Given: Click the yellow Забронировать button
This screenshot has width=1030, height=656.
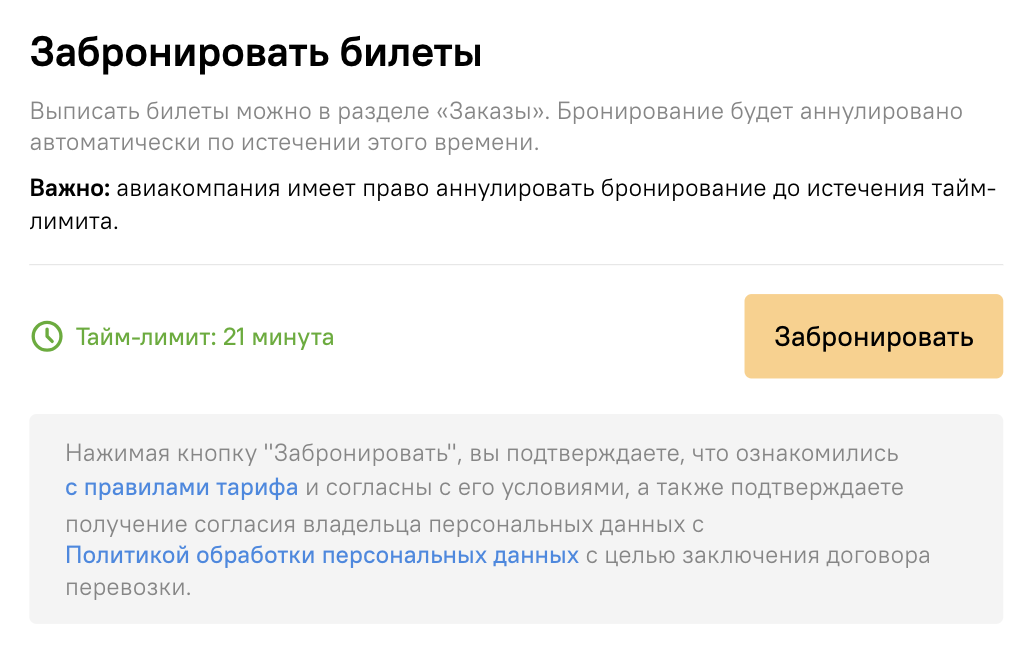Looking at the screenshot, I should 873,336.
